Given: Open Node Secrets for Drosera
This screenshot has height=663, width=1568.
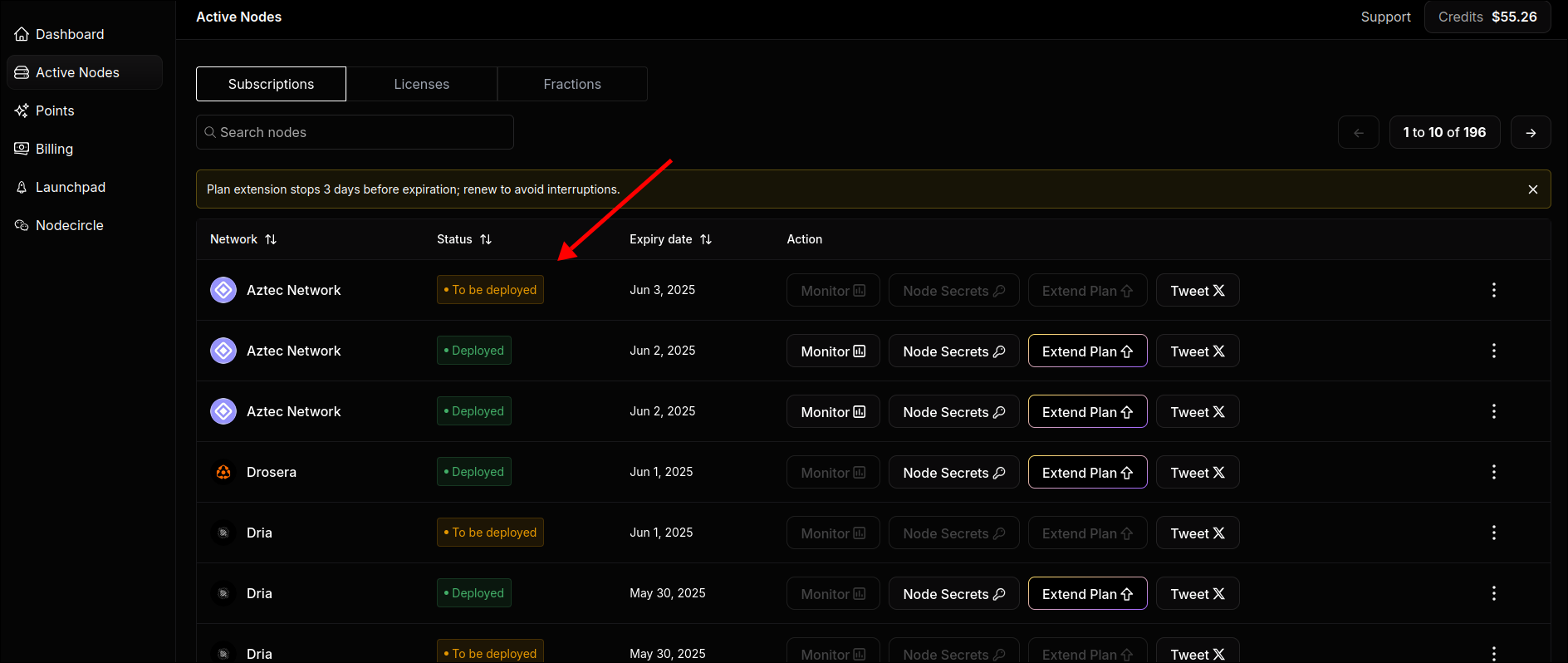Looking at the screenshot, I should click(x=954, y=472).
